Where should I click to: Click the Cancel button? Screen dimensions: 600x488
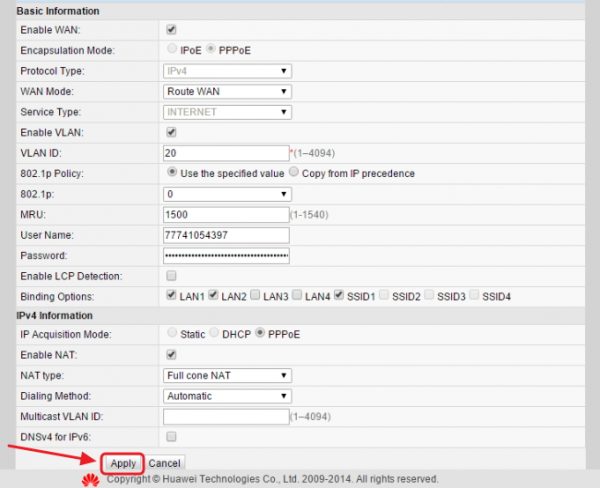click(165, 464)
